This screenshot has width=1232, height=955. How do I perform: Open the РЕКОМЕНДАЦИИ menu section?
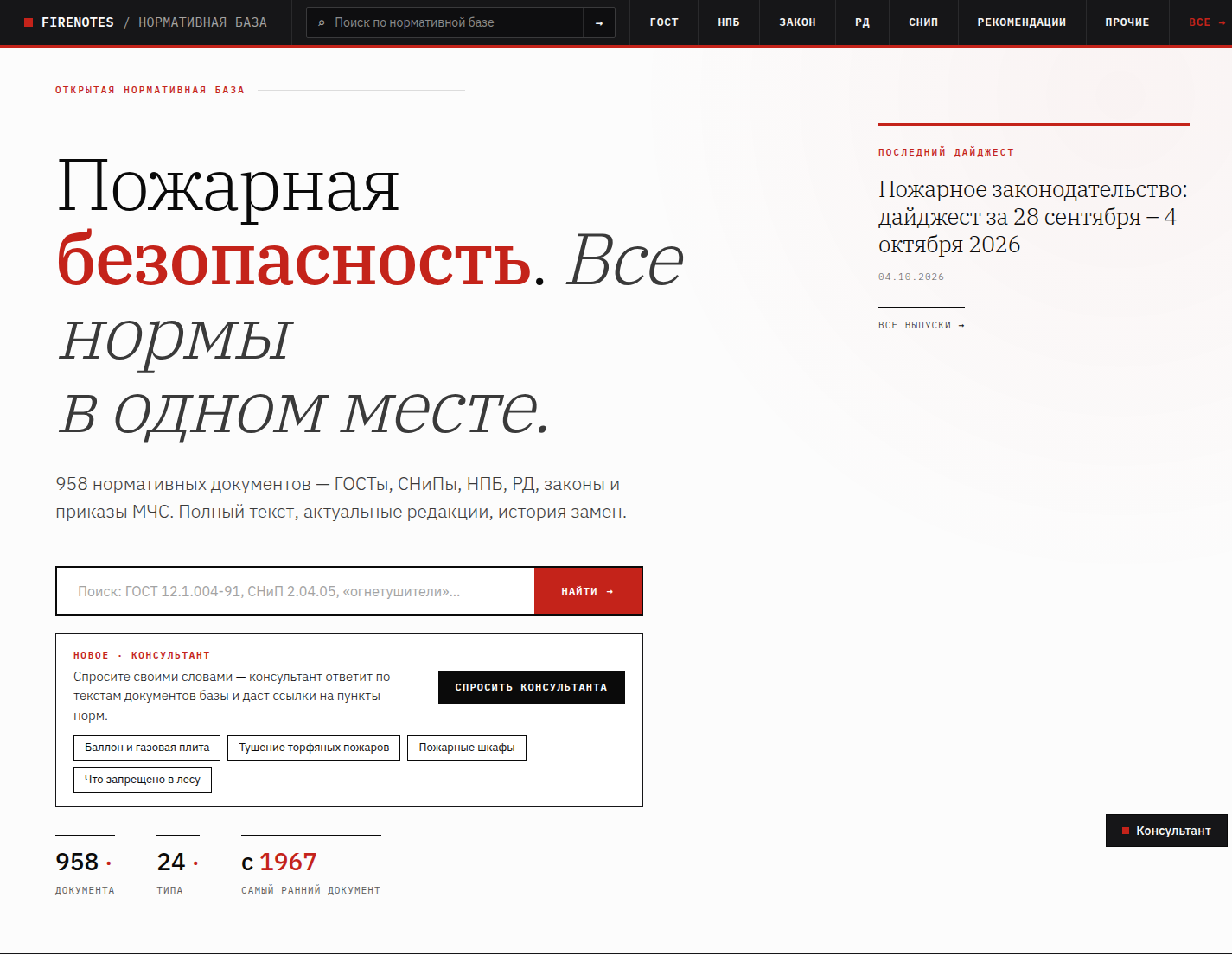[x=1022, y=22]
